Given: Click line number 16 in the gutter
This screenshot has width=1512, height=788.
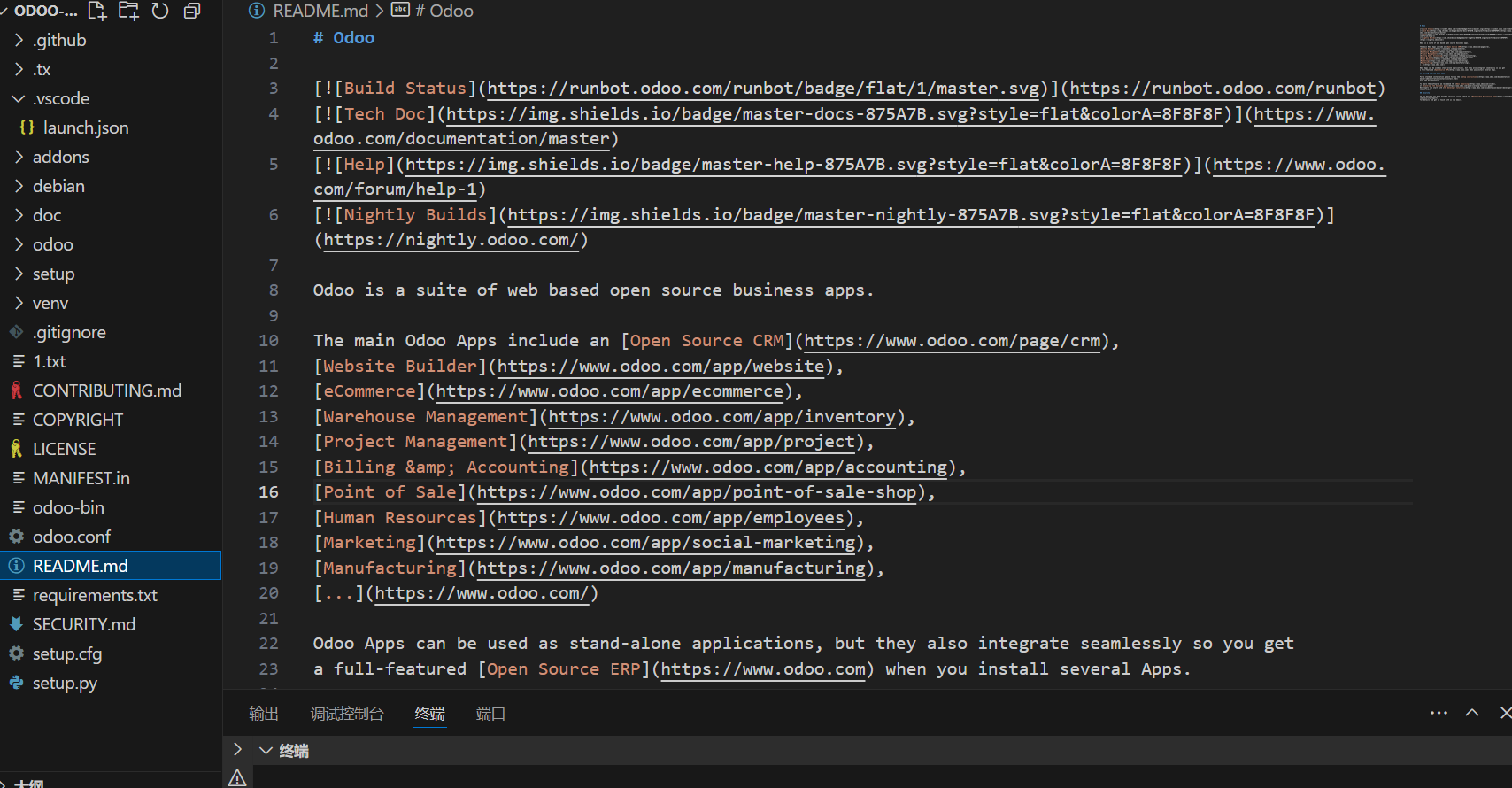Looking at the screenshot, I should (268, 492).
